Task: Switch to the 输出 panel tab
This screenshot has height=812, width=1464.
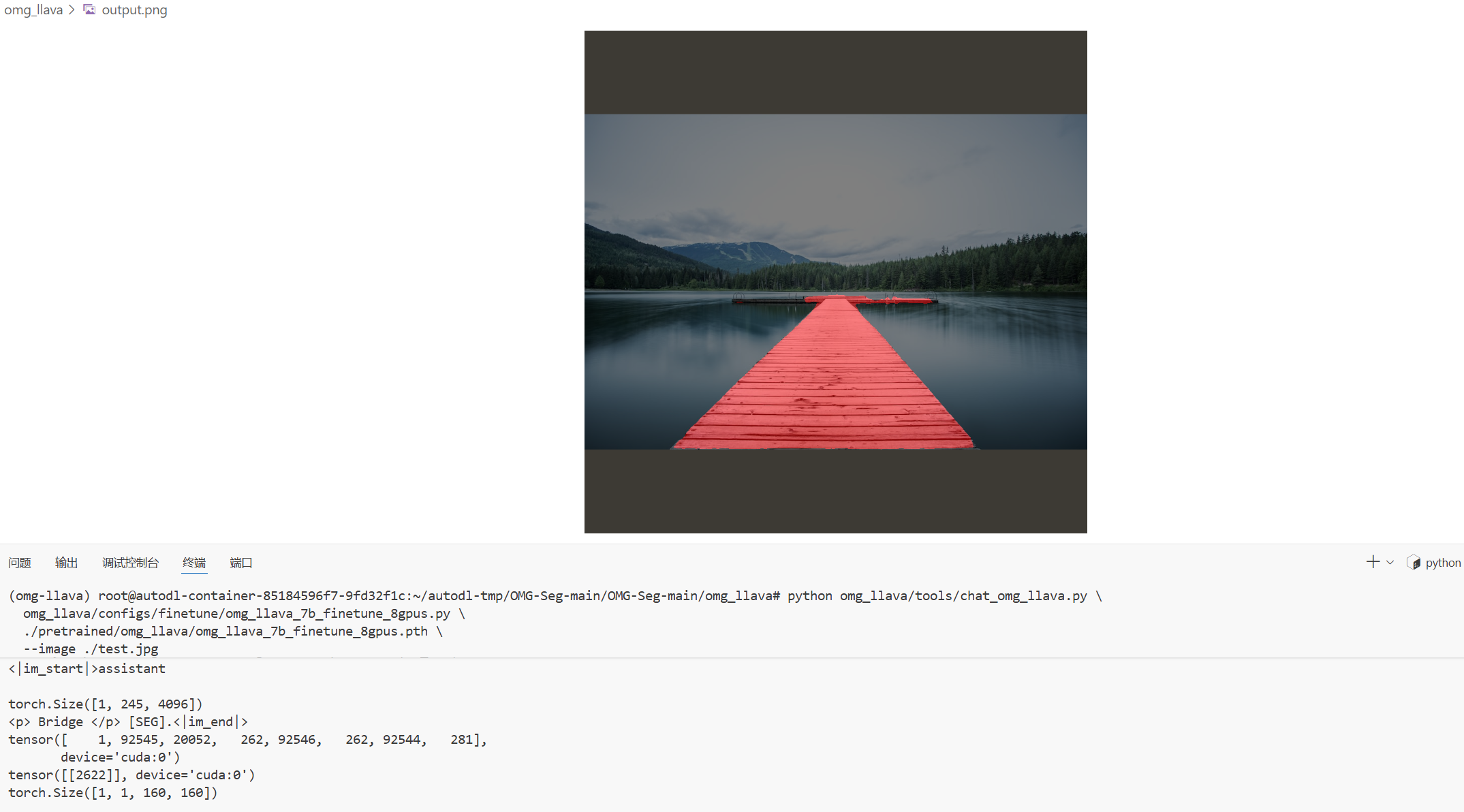Action: [66, 563]
